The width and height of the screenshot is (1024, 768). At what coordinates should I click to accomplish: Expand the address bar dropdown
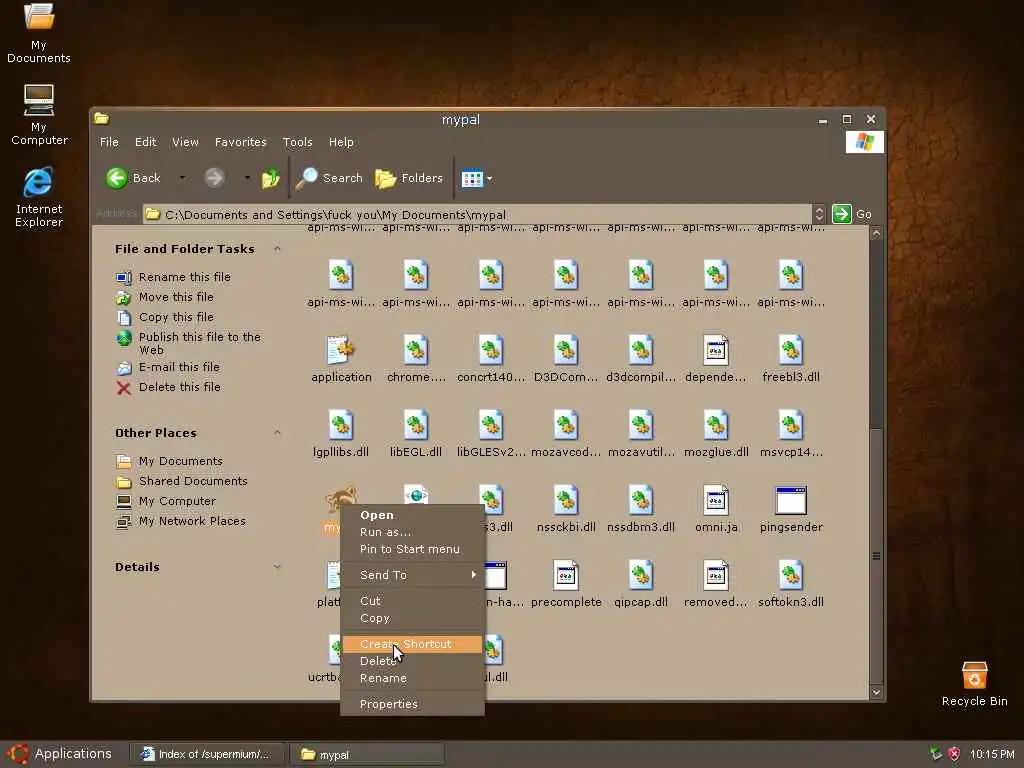click(x=819, y=214)
